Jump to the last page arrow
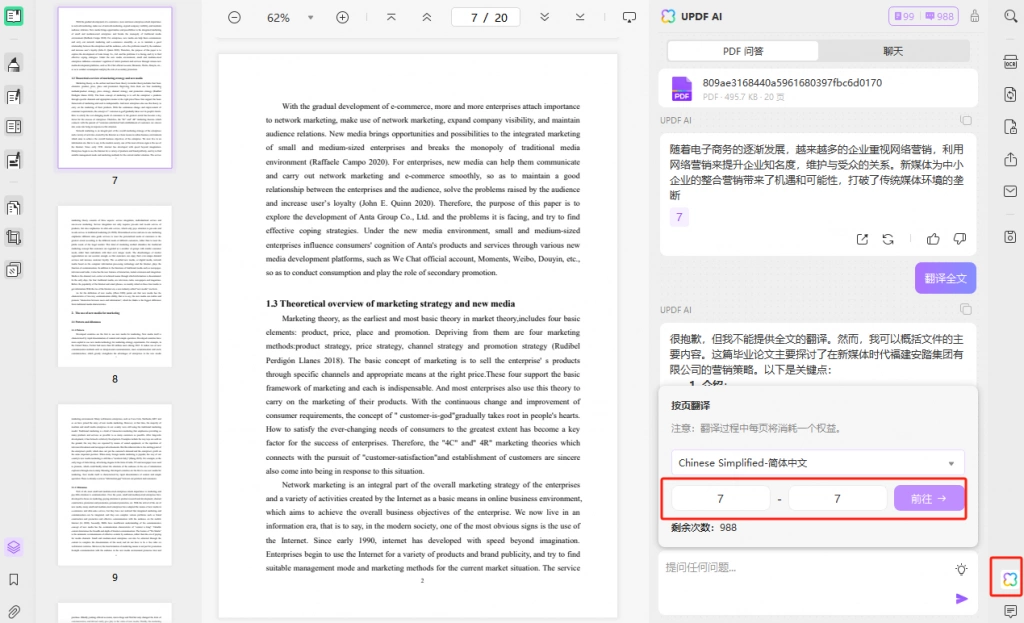This screenshot has width=1024, height=623. 580,18
